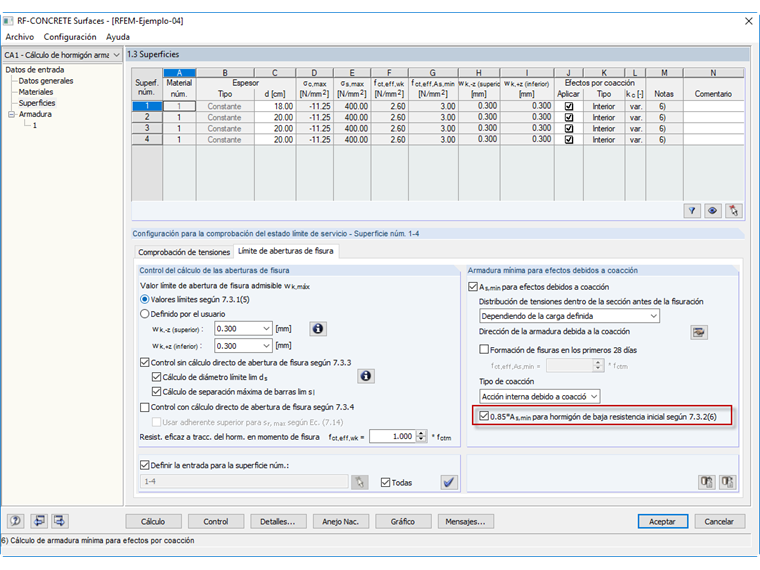The image size is (760, 570).
Task: Open the help question-mark icon
Action: click(x=16, y=521)
